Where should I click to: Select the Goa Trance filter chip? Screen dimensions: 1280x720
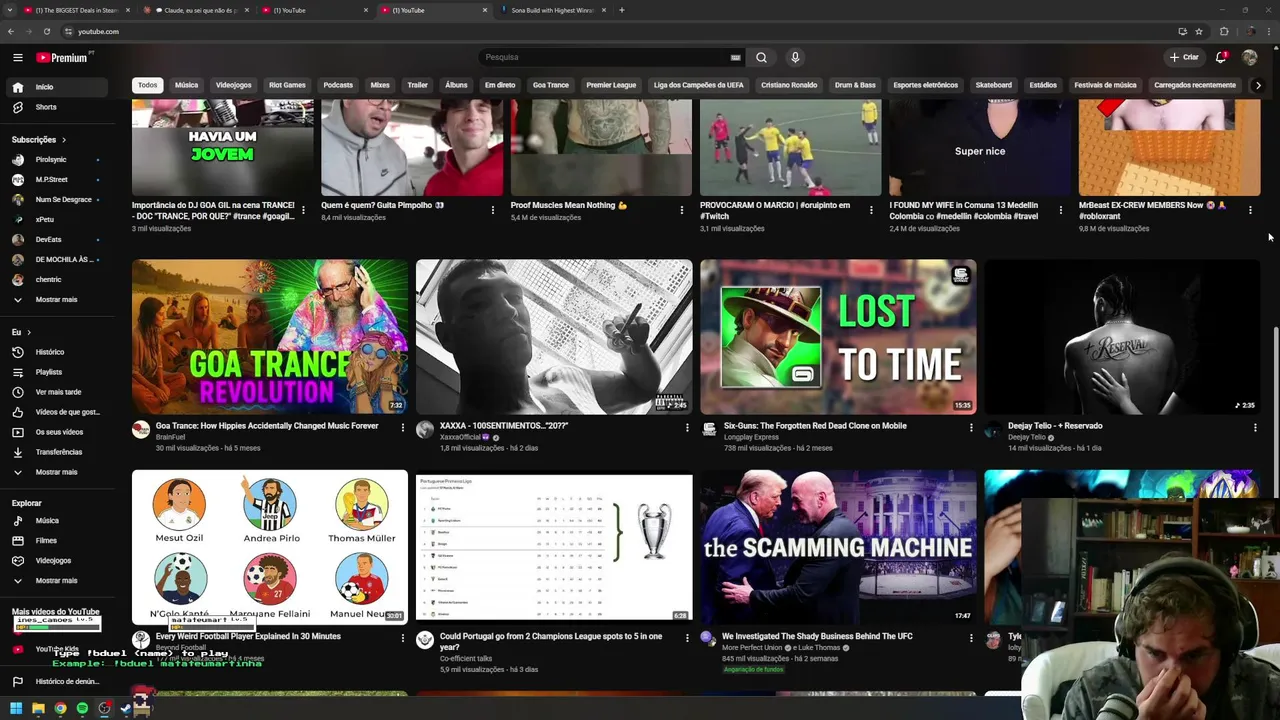coord(551,85)
